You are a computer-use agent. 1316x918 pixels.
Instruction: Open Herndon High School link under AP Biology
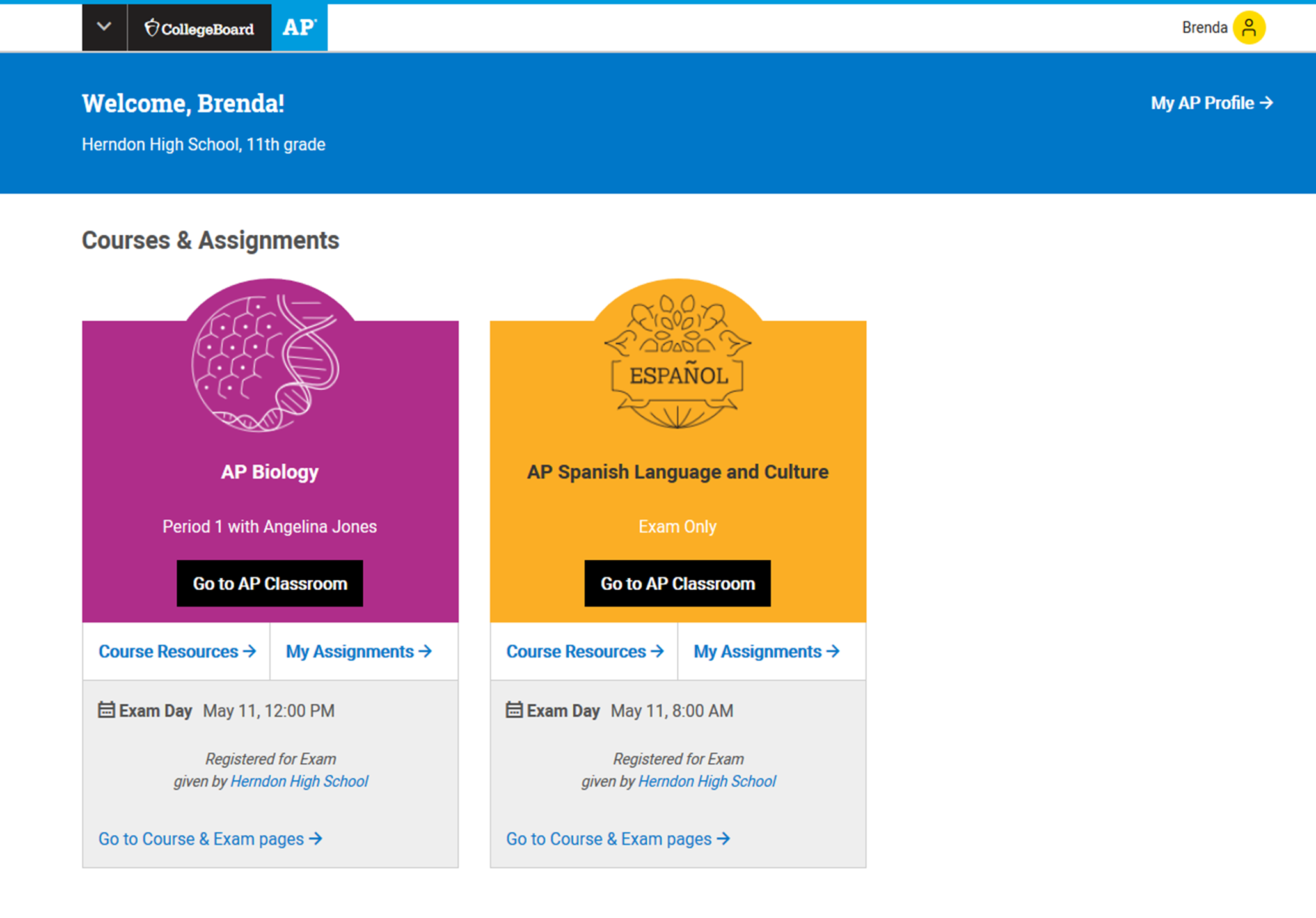299,781
